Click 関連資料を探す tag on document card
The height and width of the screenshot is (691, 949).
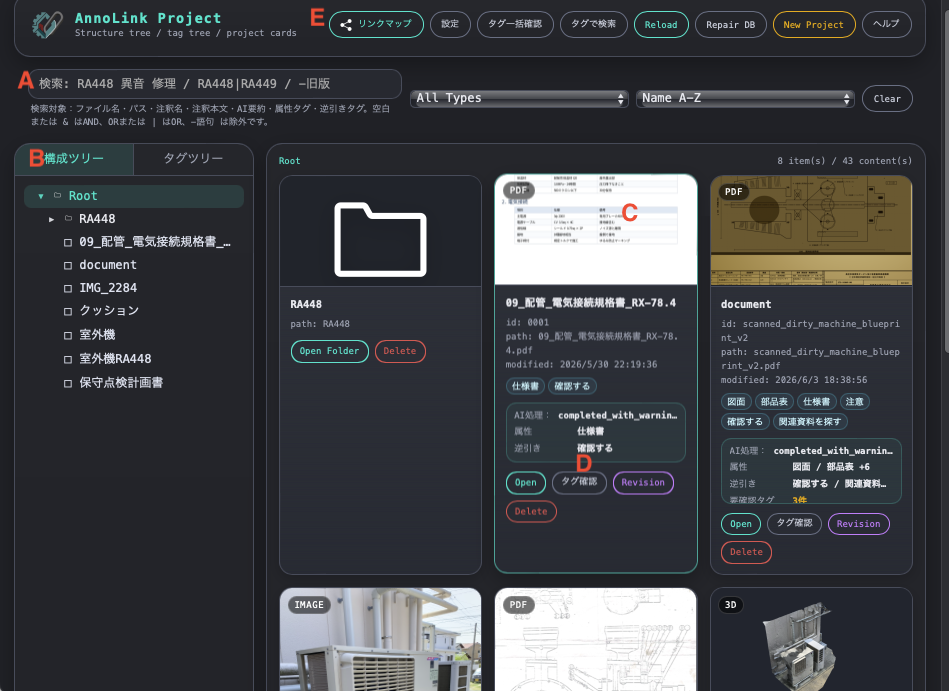810,422
